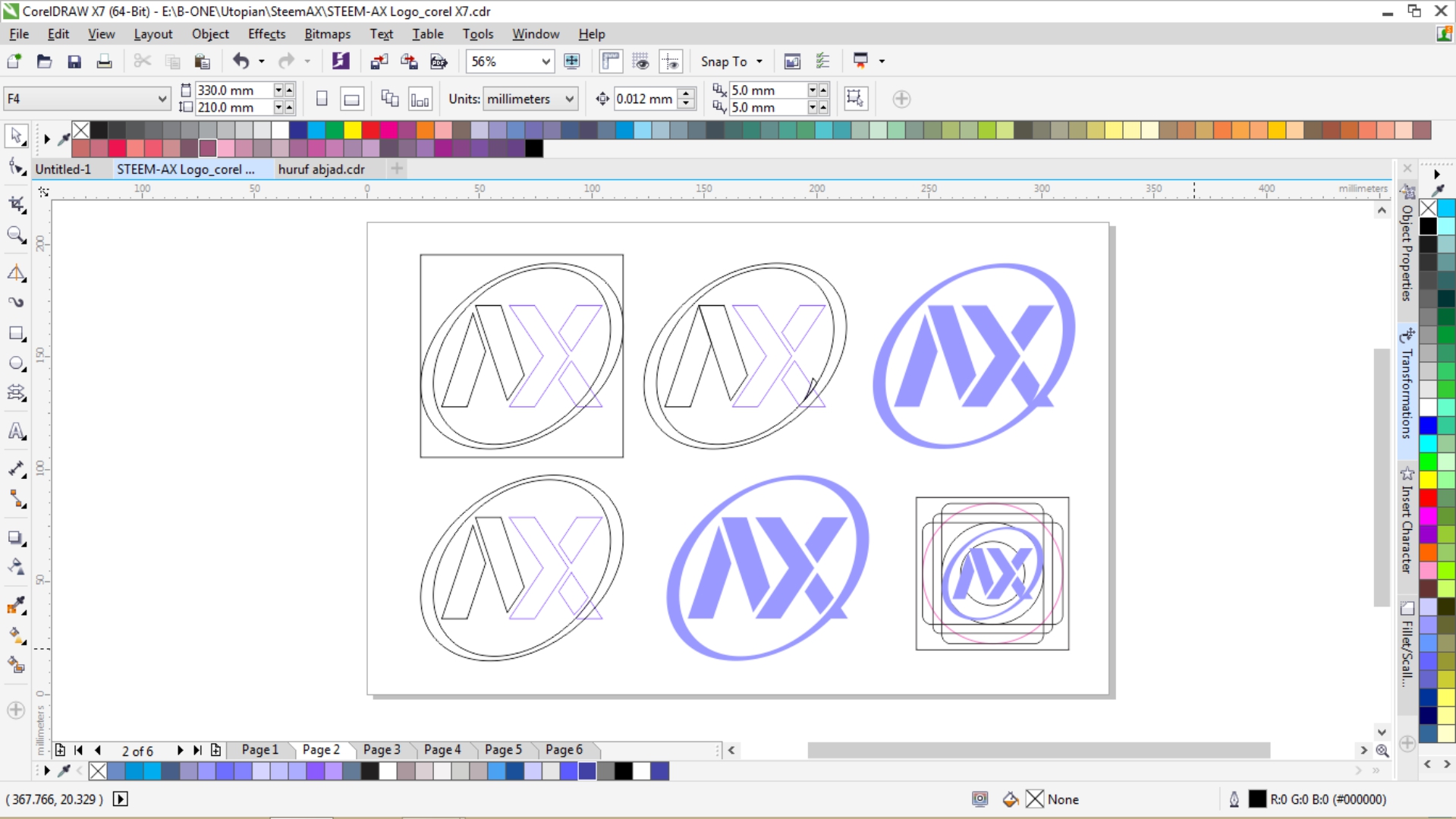1456x819 pixels.
Task: Open the Effects menu
Action: tap(266, 34)
